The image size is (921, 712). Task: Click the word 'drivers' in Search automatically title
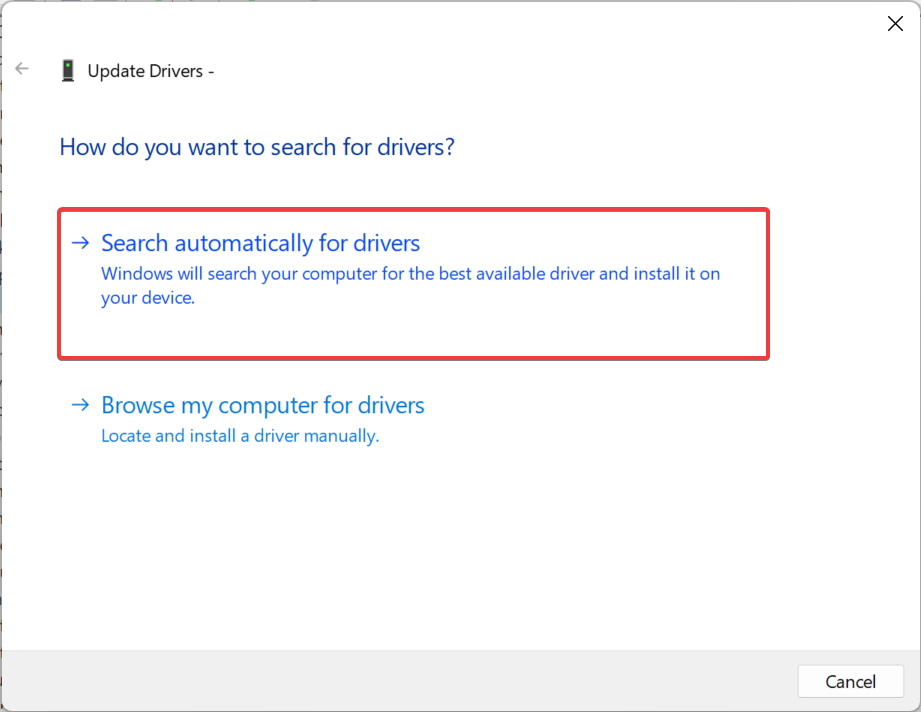(386, 243)
